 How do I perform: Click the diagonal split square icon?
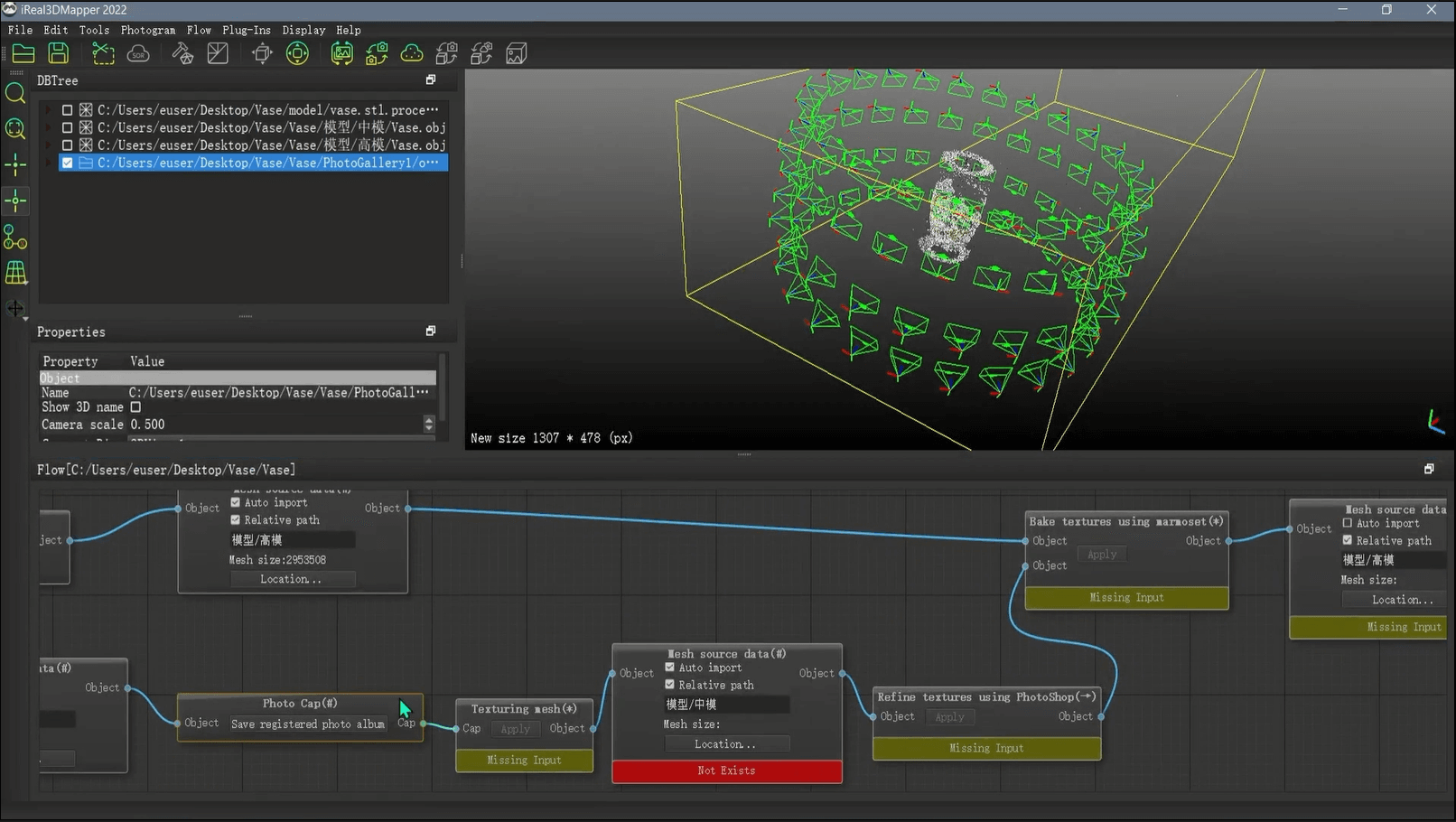tap(218, 54)
